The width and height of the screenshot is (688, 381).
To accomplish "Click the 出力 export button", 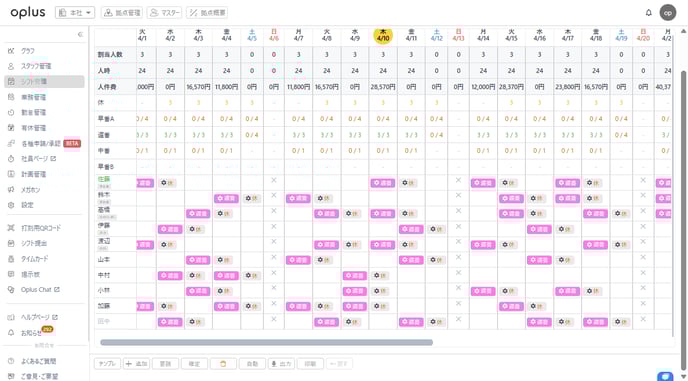I will (x=281, y=363).
